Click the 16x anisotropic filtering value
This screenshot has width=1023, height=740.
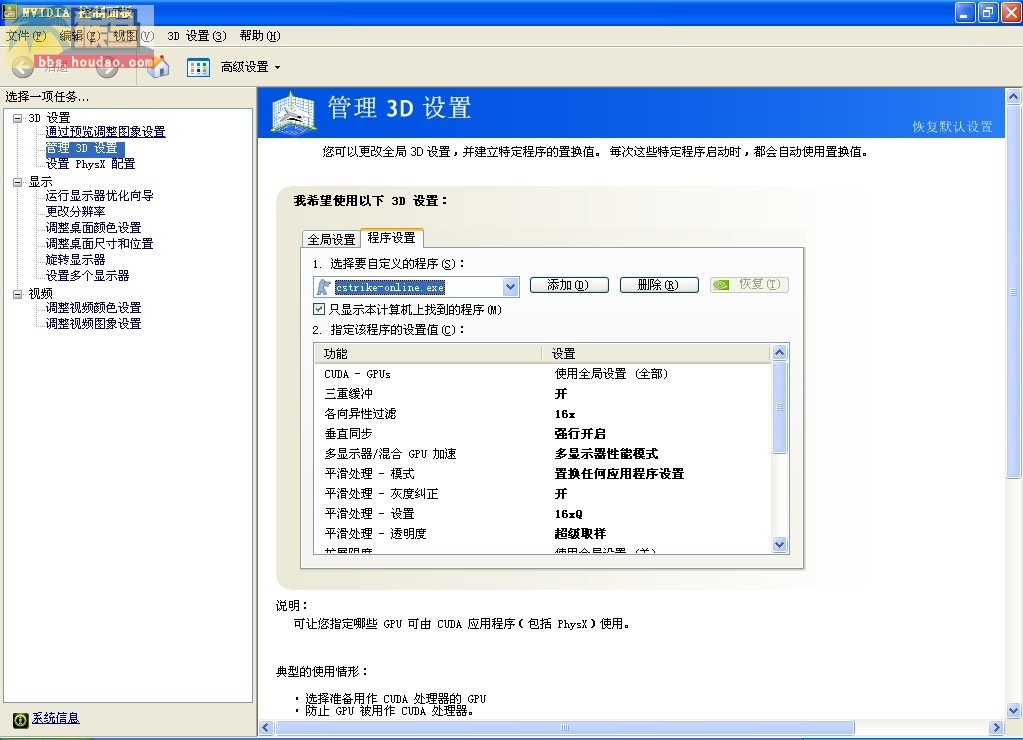coord(565,414)
